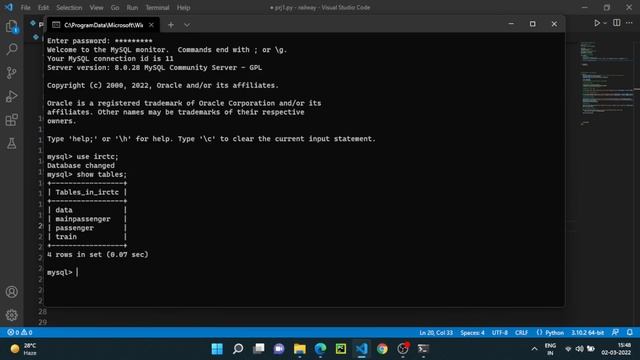Close the C:\ProgramData terminal tab
640x360 pixels.
pos(151,25)
